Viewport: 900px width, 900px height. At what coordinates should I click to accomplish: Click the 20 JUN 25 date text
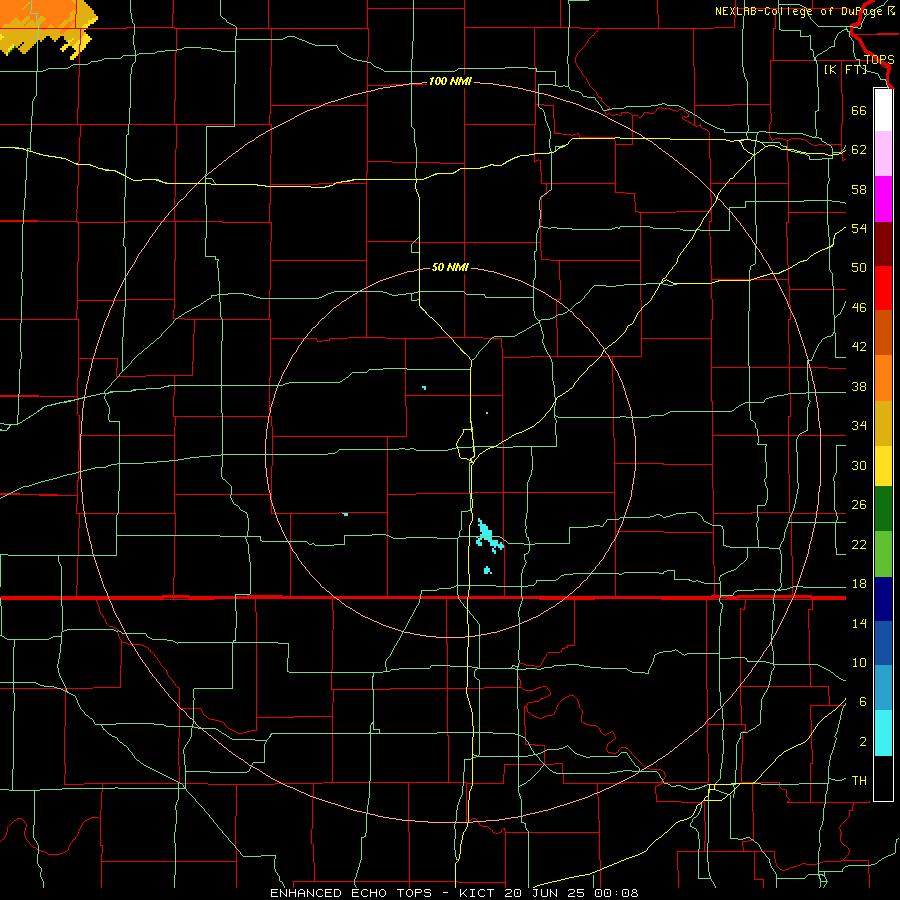tap(546, 893)
